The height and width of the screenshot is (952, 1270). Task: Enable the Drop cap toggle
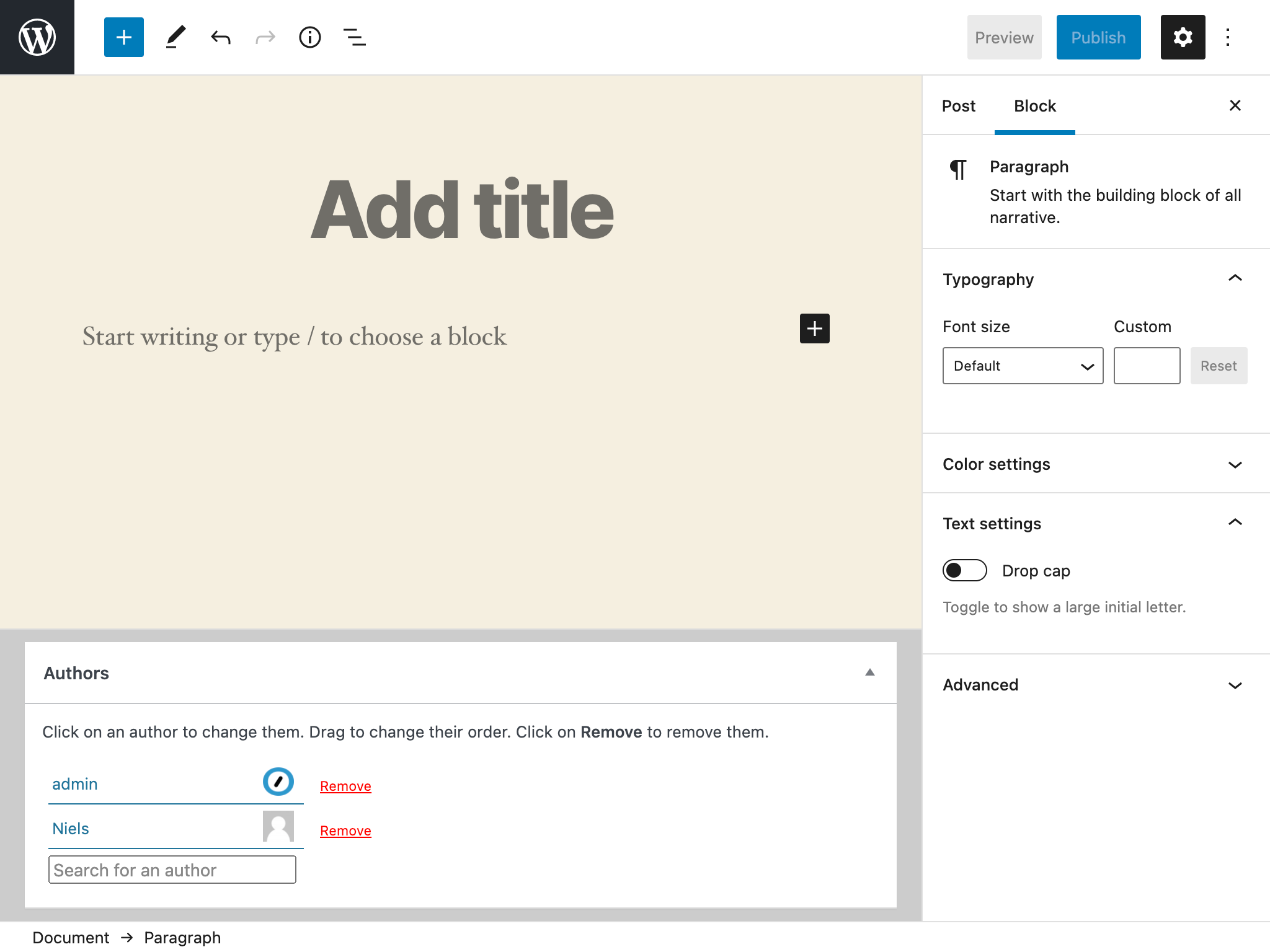pos(965,570)
